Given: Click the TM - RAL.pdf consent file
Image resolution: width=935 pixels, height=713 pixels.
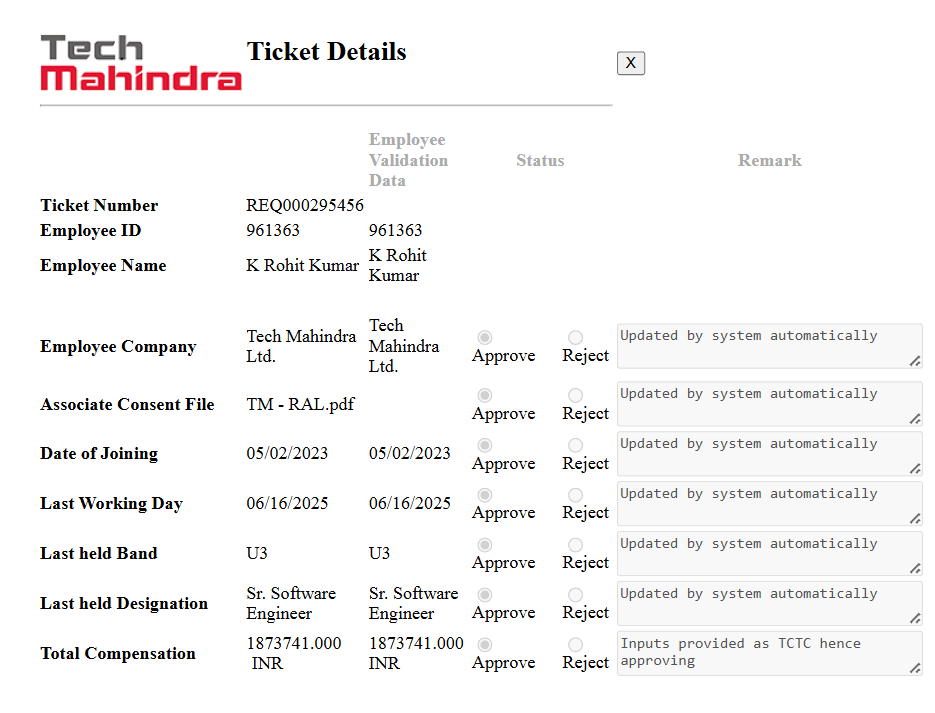Looking at the screenshot, I should [x=300, y=404].
